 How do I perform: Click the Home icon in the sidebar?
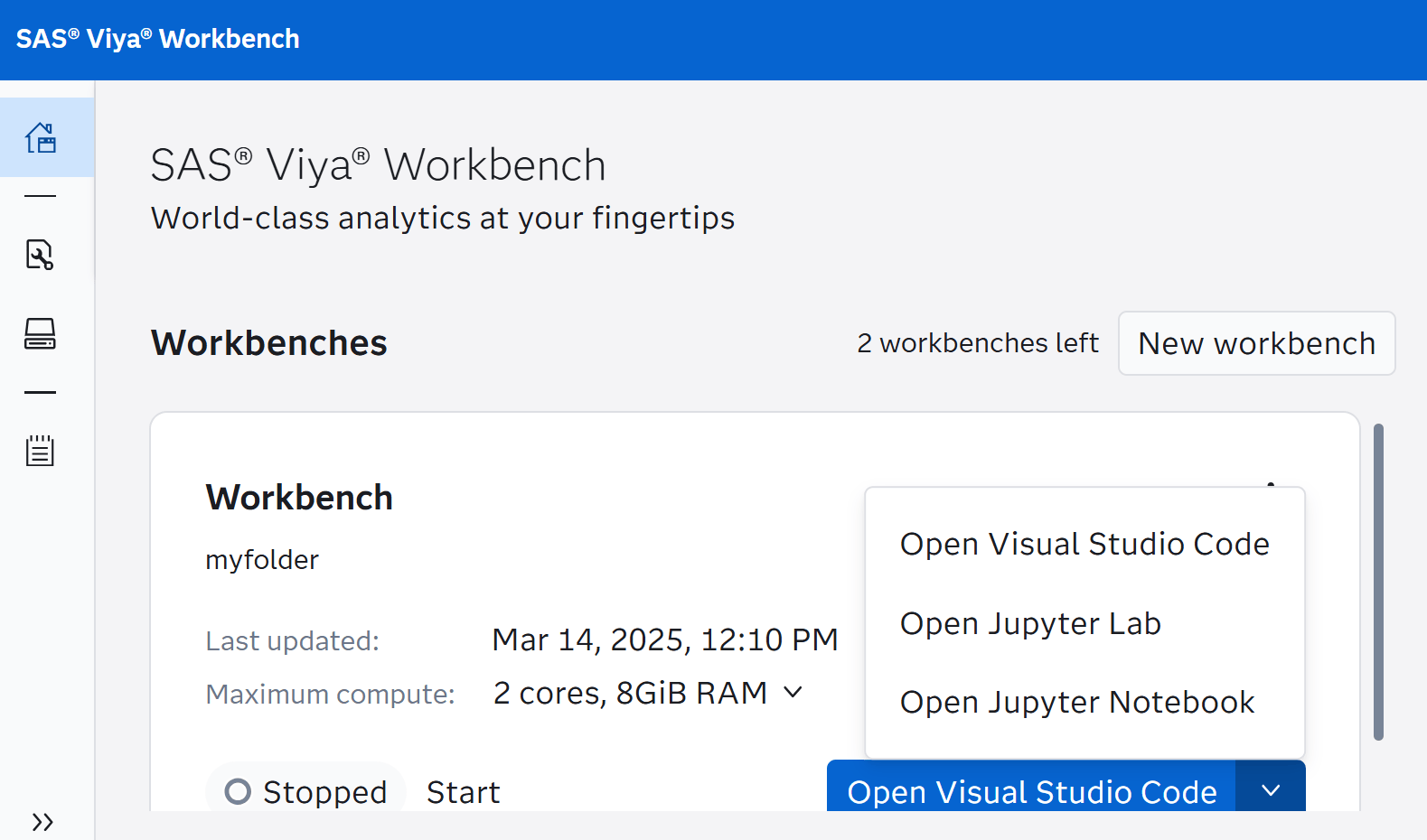(42, 138)
